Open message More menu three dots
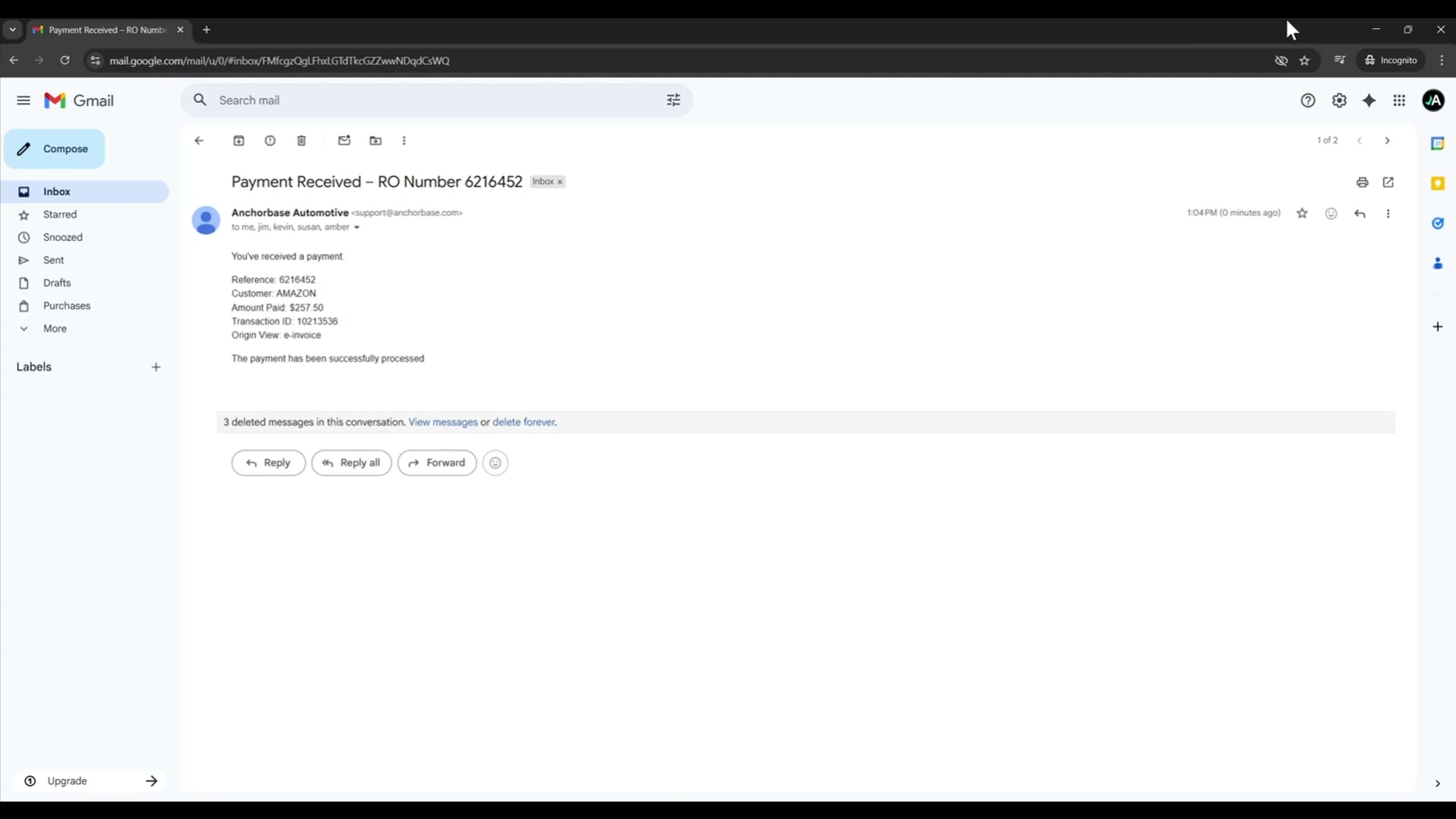Image resolution: width=1456 pixels, height=819 pixels. 1389,213
